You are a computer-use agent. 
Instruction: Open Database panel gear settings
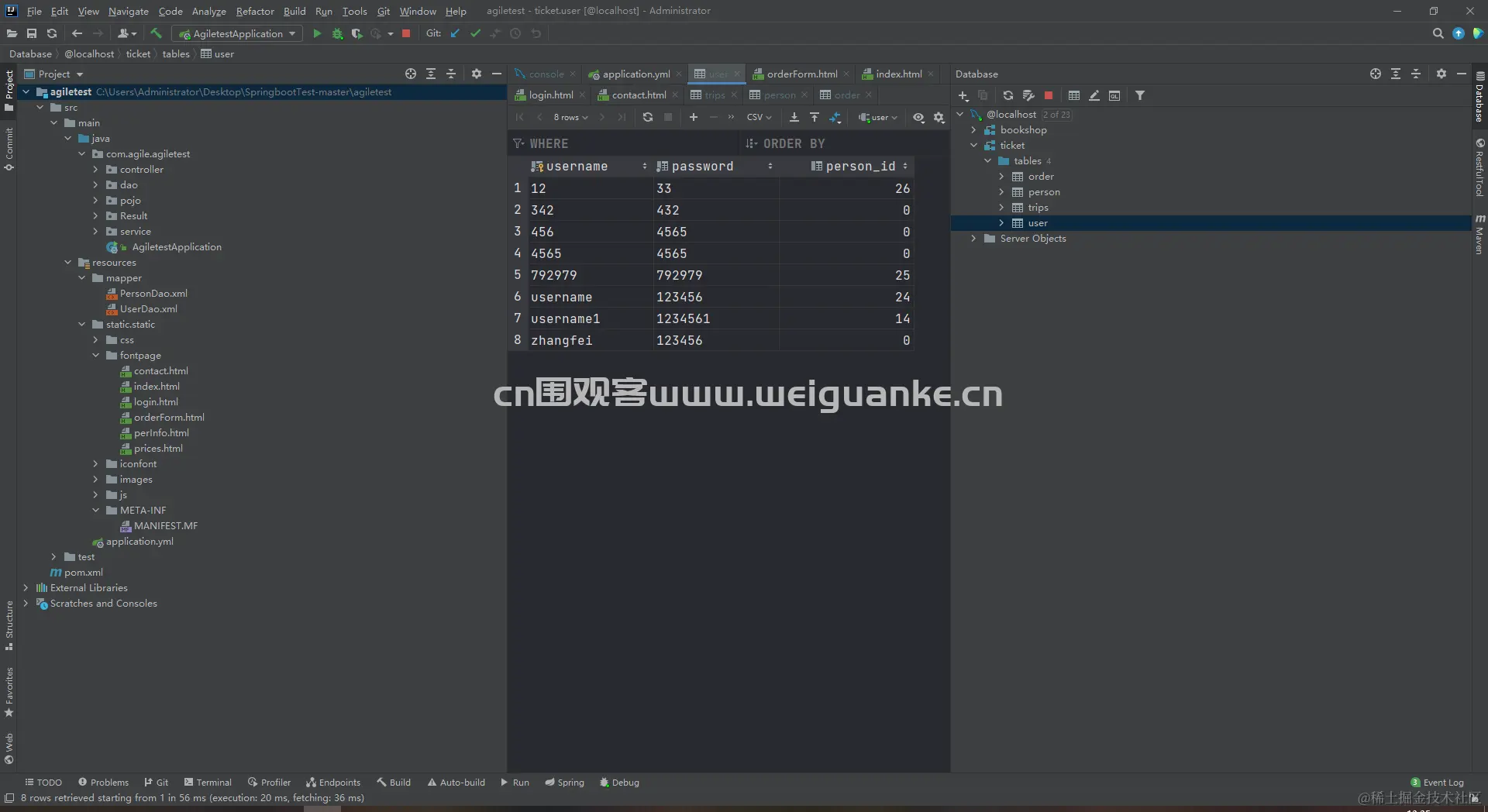(x=1441, y=74)
